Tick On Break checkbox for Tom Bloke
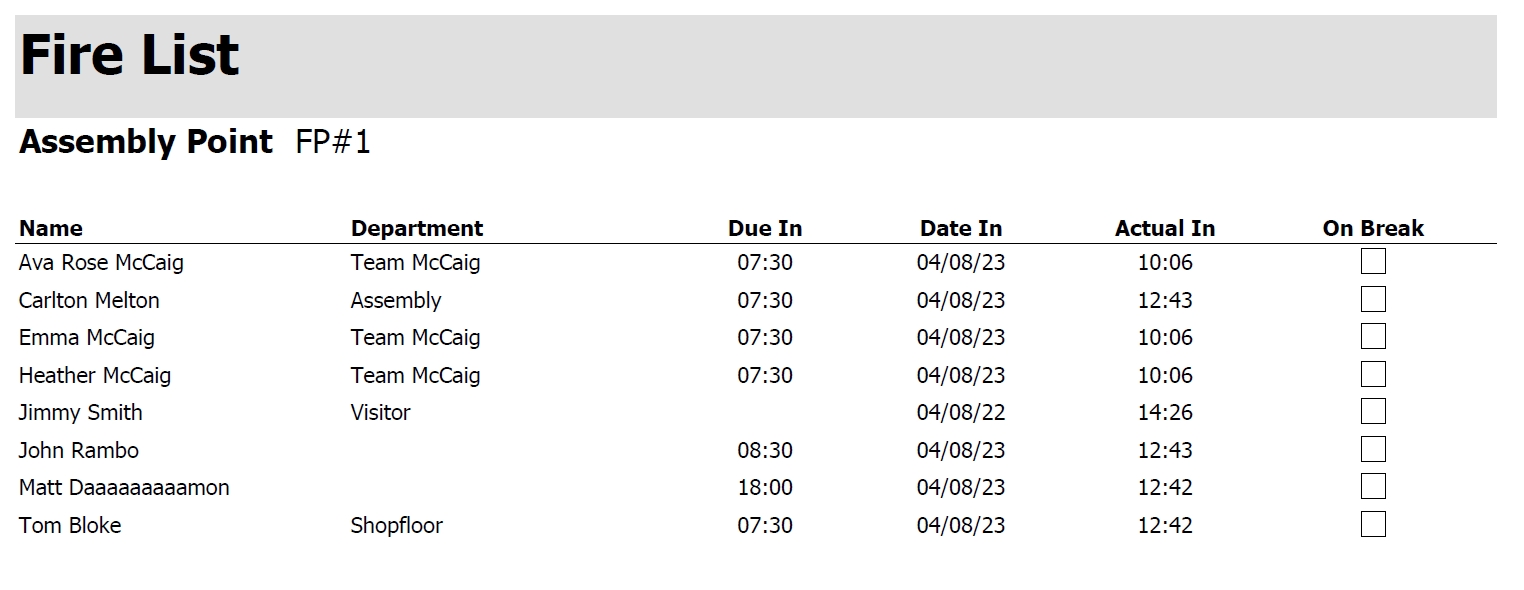This screenshot has height=590, width=1524. pyautogui.click(x=1373, y=524)
